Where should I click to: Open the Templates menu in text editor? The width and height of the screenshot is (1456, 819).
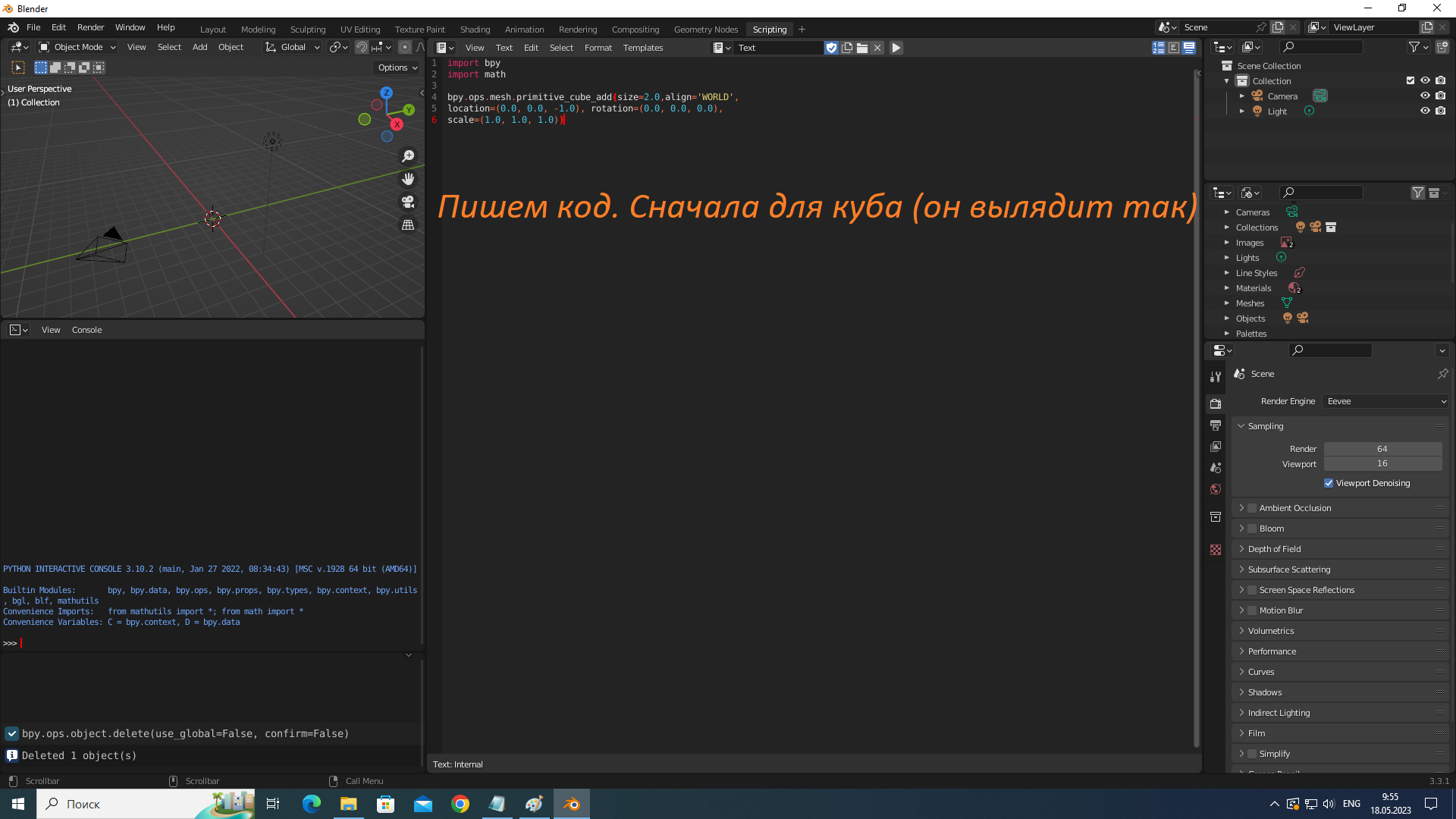pyautogui.click(x=643, y=48)
